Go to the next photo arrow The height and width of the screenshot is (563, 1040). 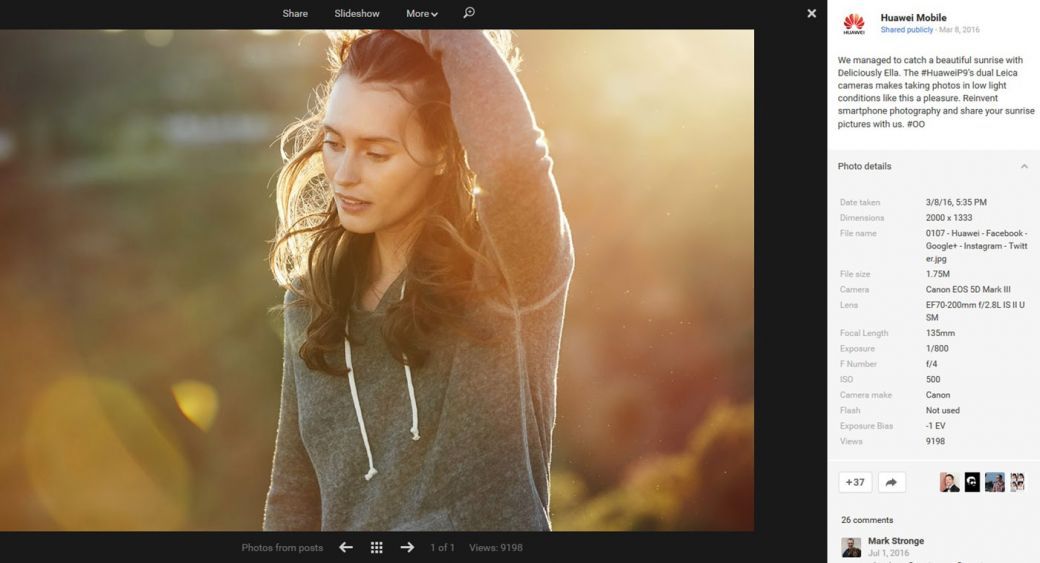[x=407, y=547]
